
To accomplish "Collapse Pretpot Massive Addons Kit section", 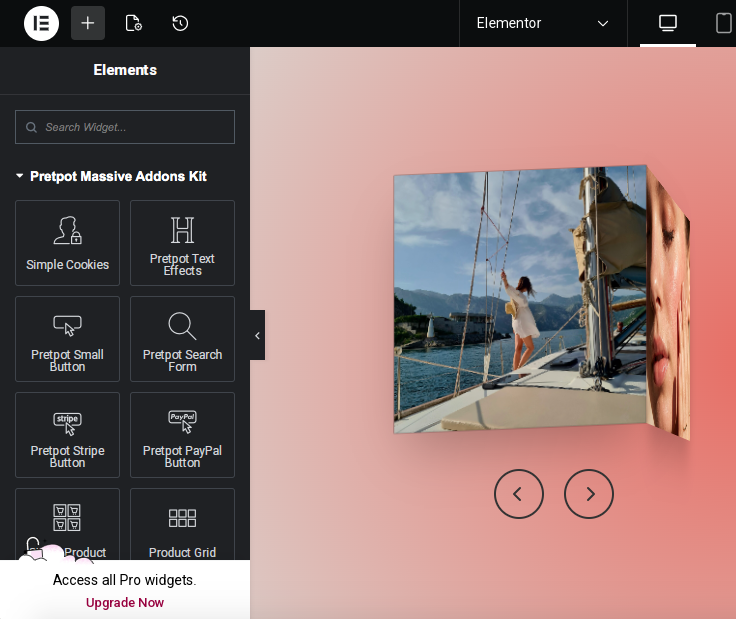I will tap(111, 176).
